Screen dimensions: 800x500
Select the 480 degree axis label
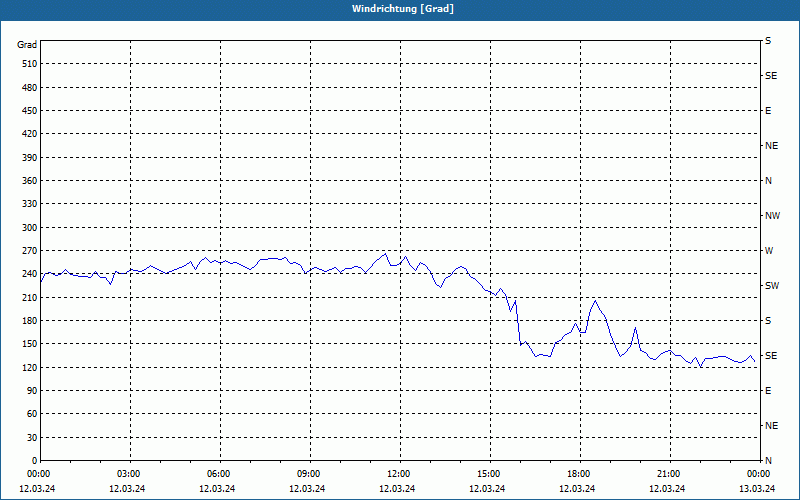click(30, 88)
